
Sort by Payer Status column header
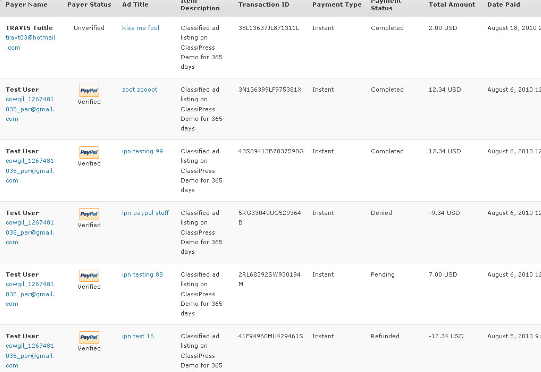pos(89,5)
